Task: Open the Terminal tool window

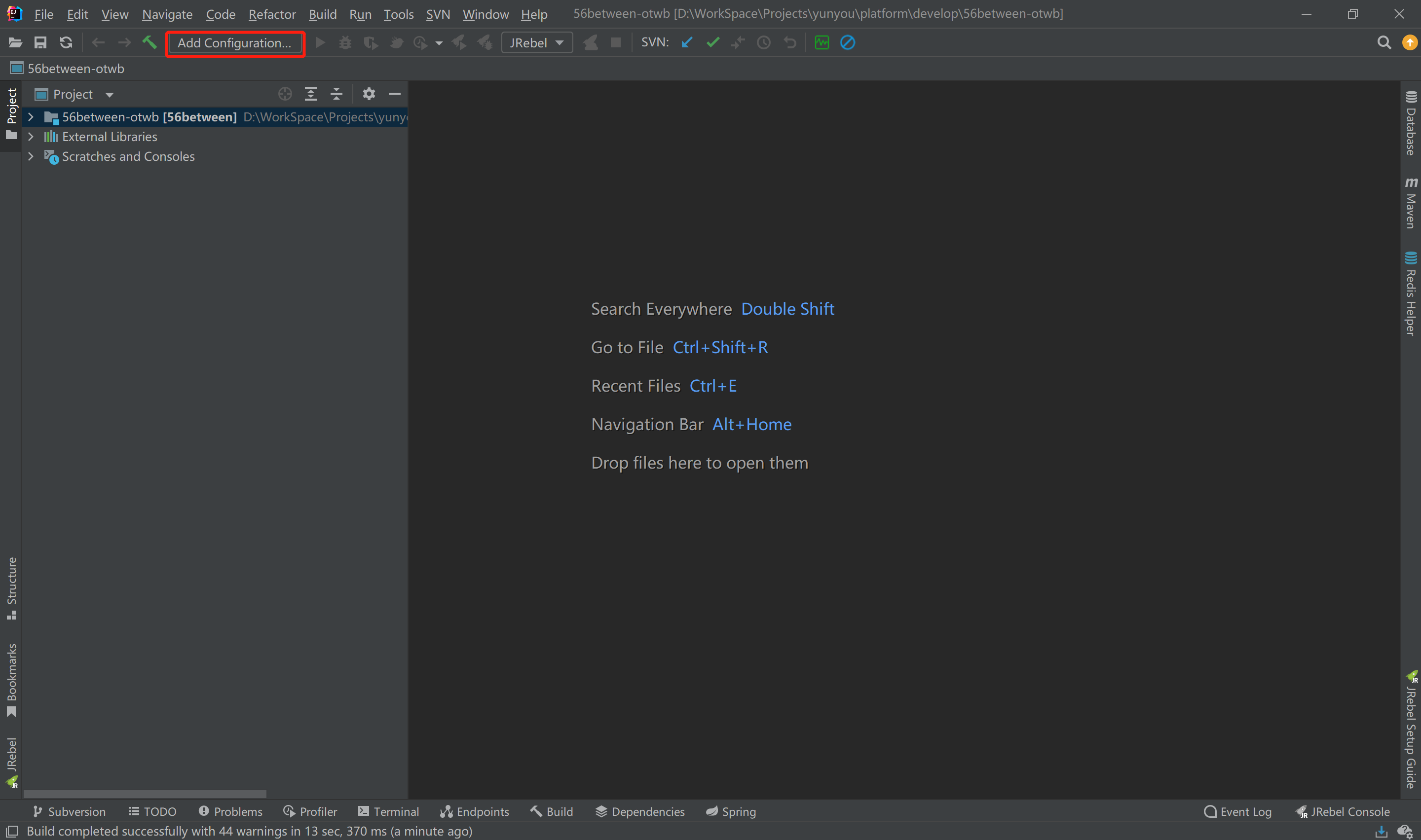Action: 388,811
